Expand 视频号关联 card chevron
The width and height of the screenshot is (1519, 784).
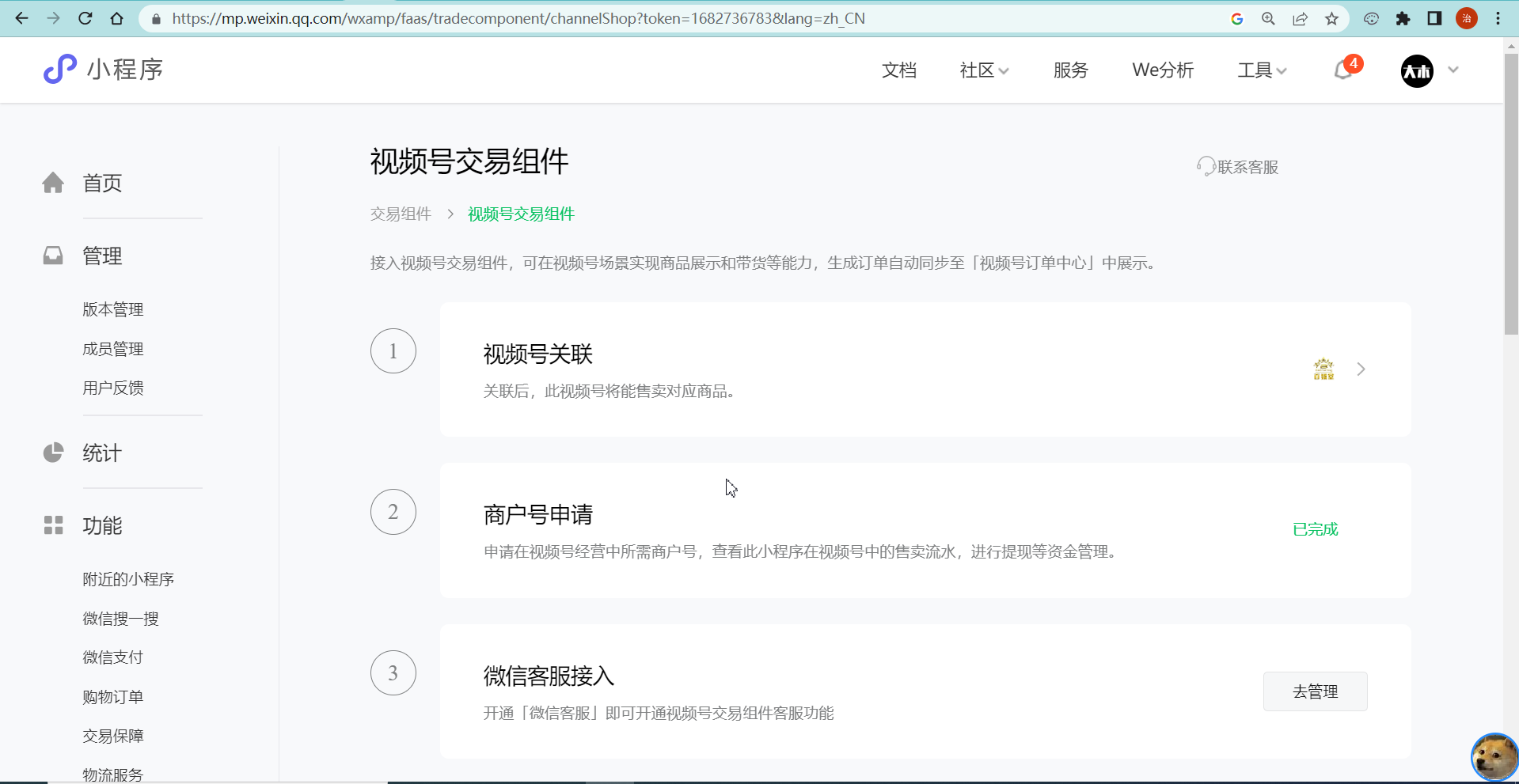coord(1361,369)
